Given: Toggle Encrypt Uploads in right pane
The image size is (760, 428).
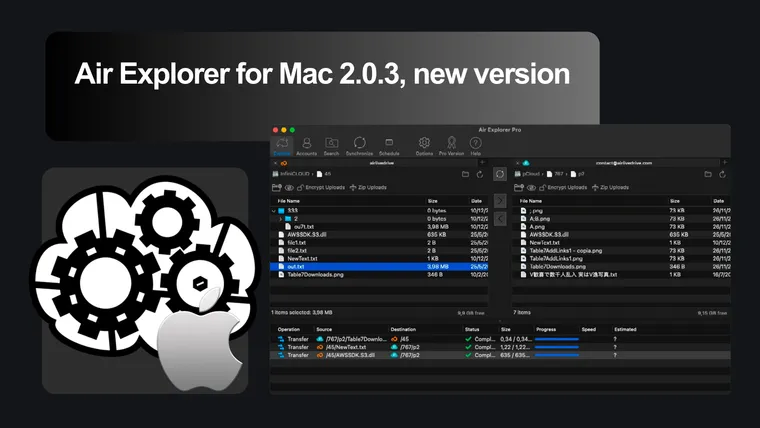Looking at the screenshot, I should 563,187.
